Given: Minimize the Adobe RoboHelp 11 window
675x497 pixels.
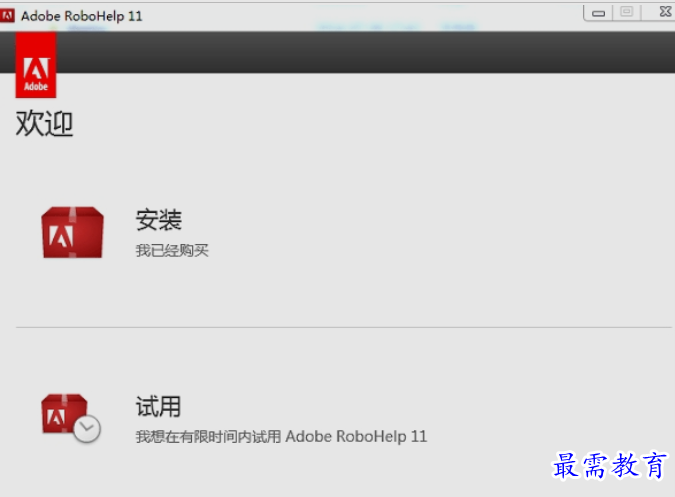Looking at the screenshot, I should [x=598, y=12].
